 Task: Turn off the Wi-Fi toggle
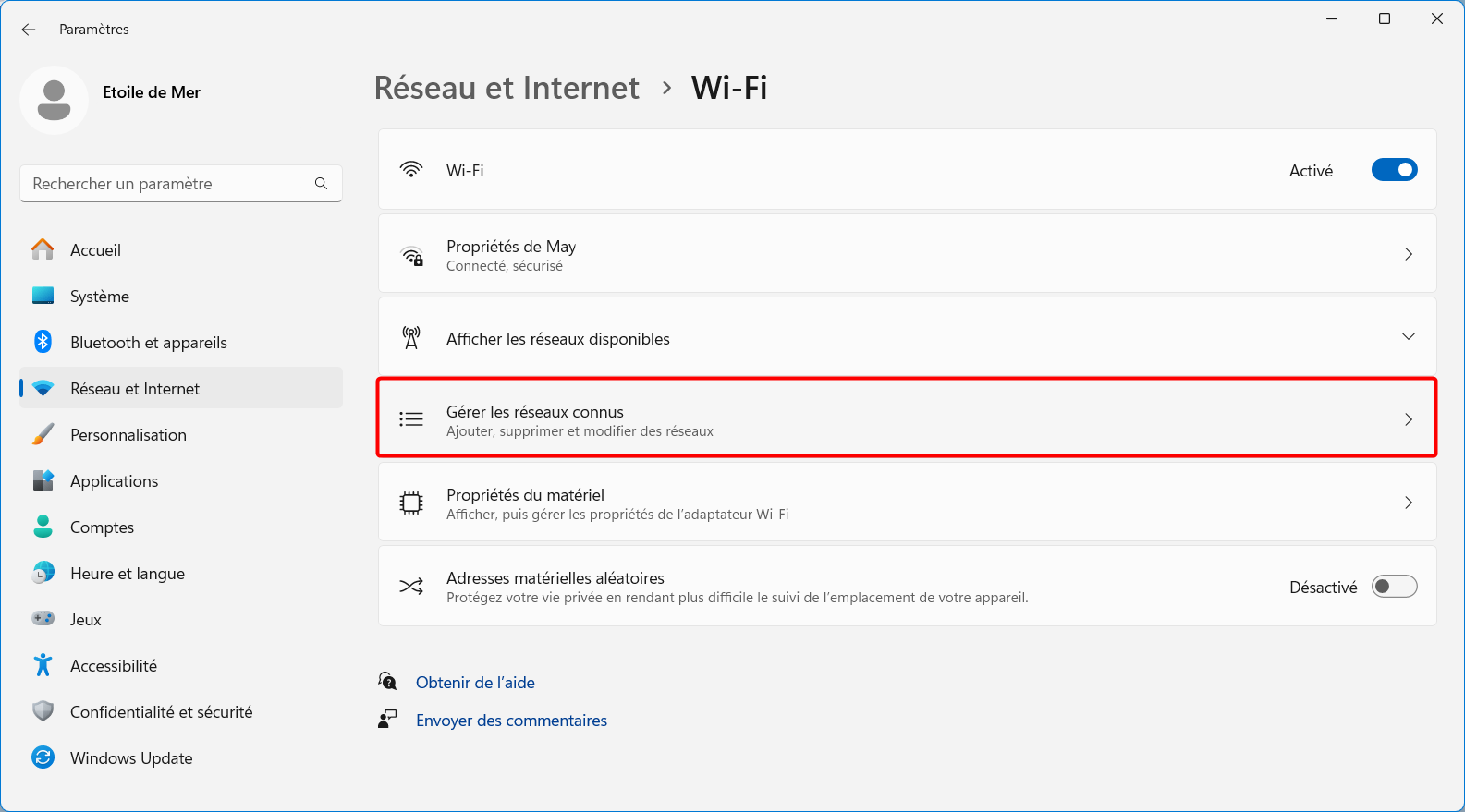point(1394,170)
